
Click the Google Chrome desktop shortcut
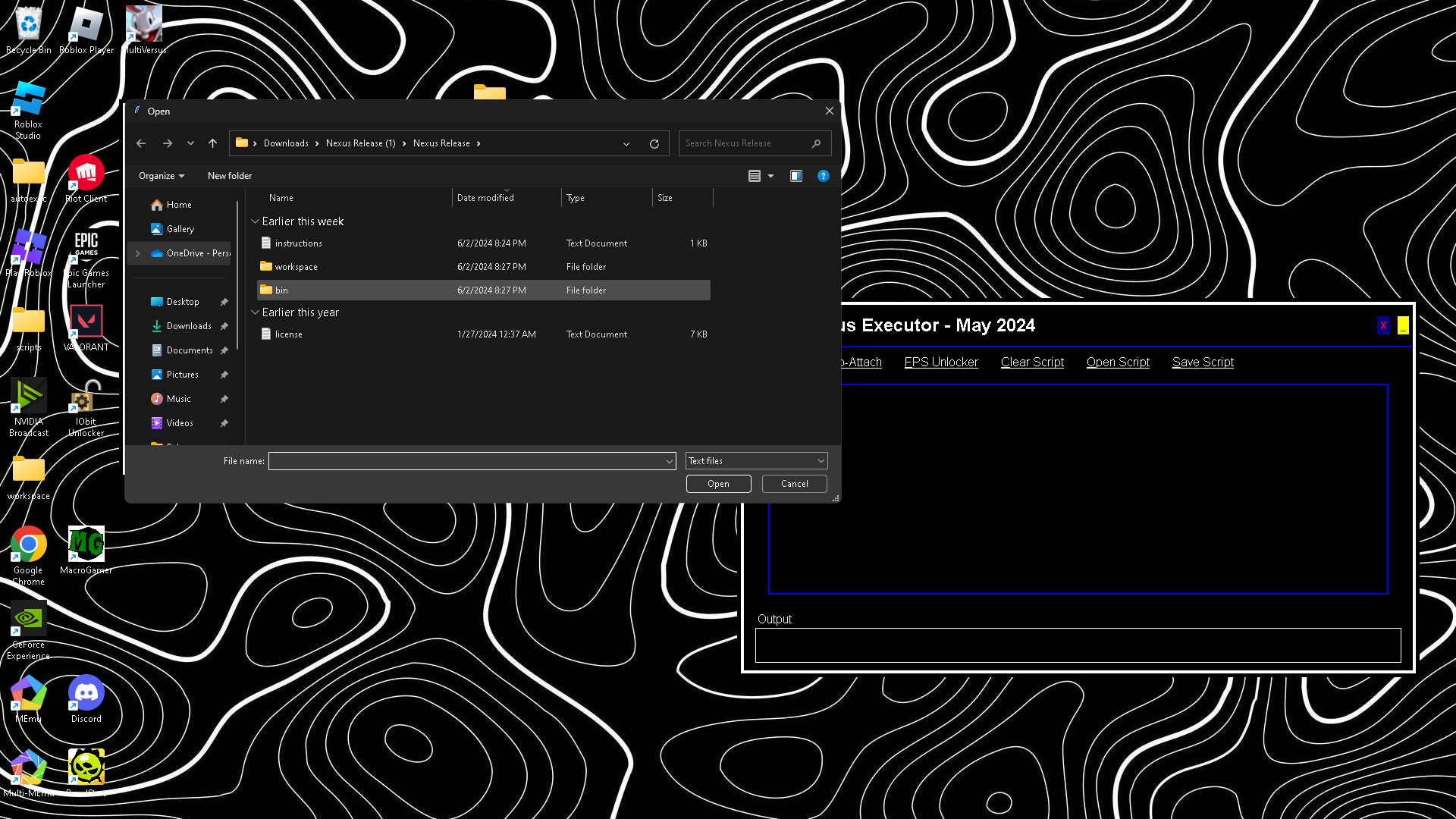[28, 545]
